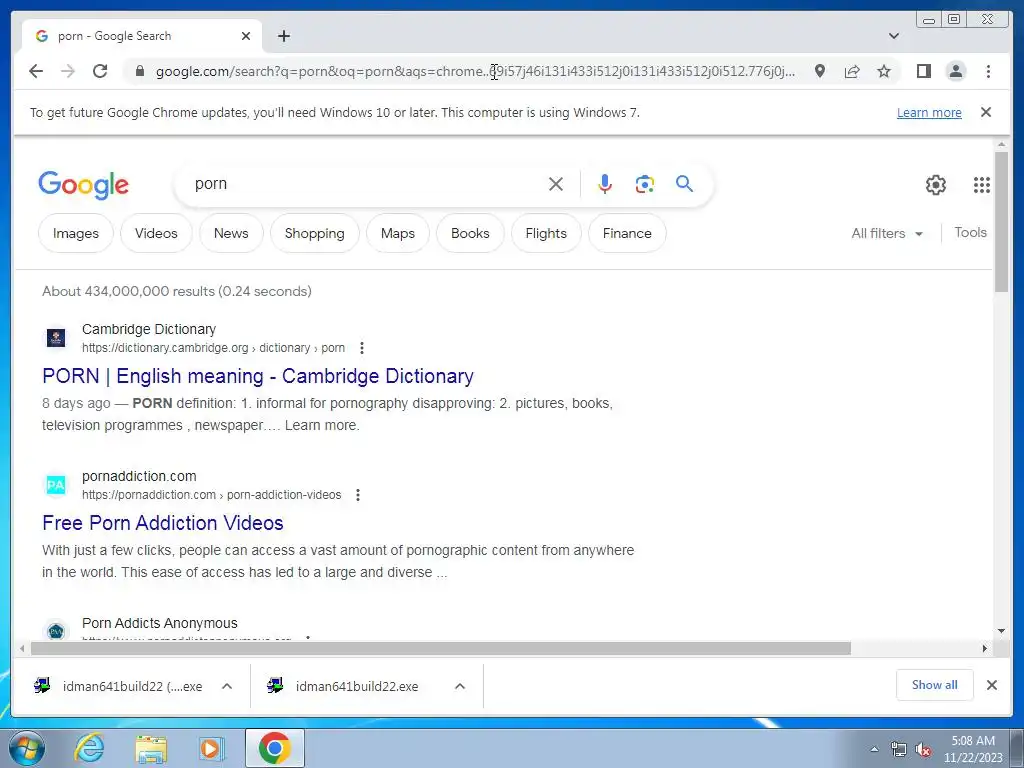Image resolution: width=1024 pixels, height=768 pixels.
Task: Select the Chrome taskbar button
Action: (274, 748)
